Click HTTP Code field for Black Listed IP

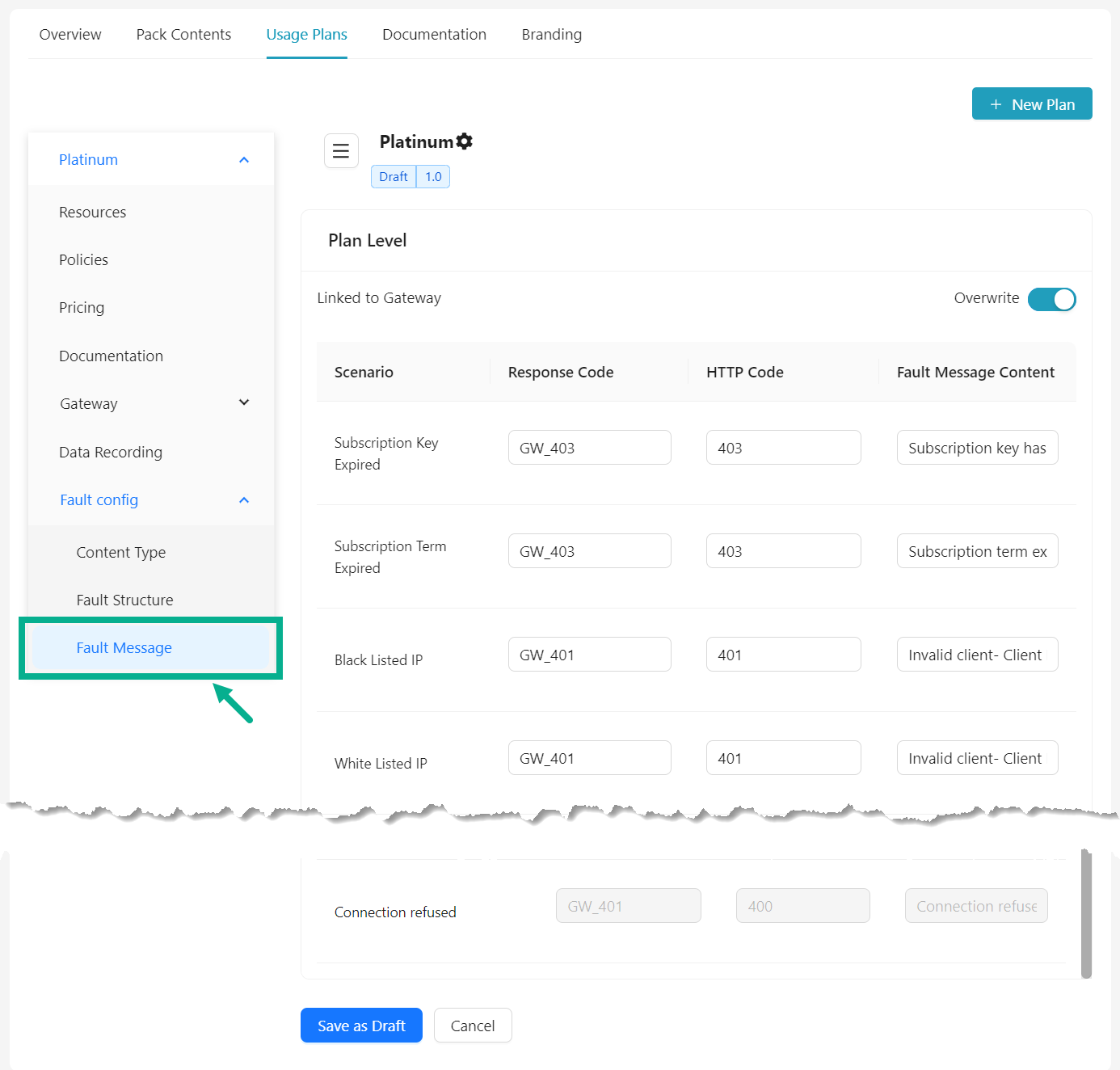tap(783, 655)
